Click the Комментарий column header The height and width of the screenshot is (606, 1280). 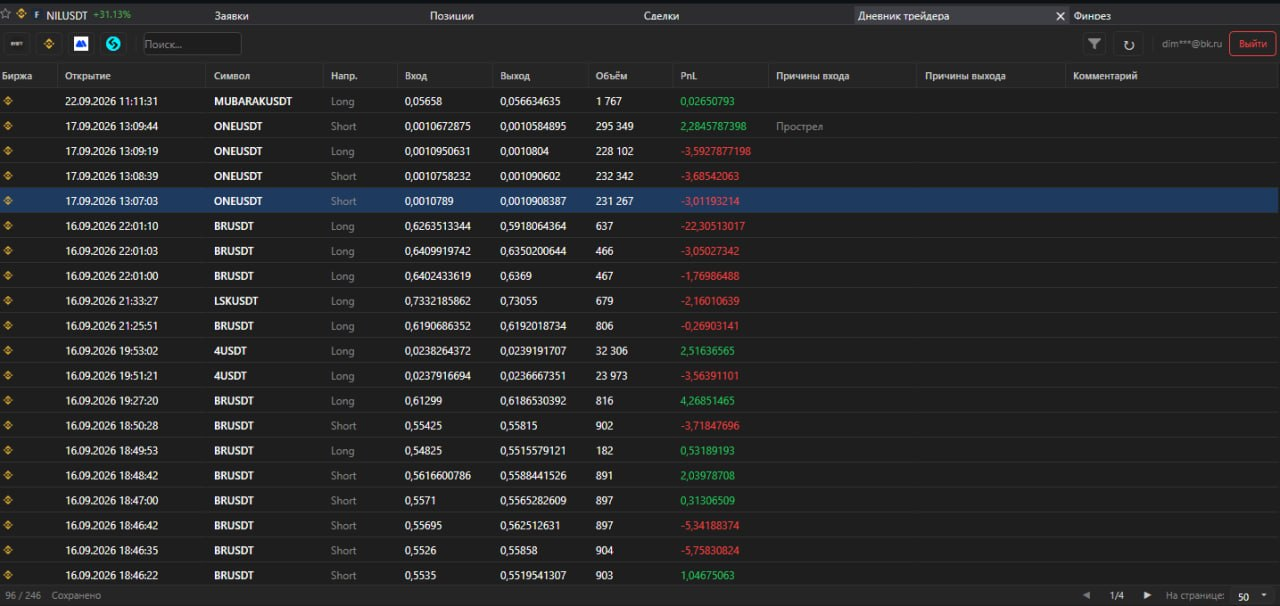point(1105,76)
